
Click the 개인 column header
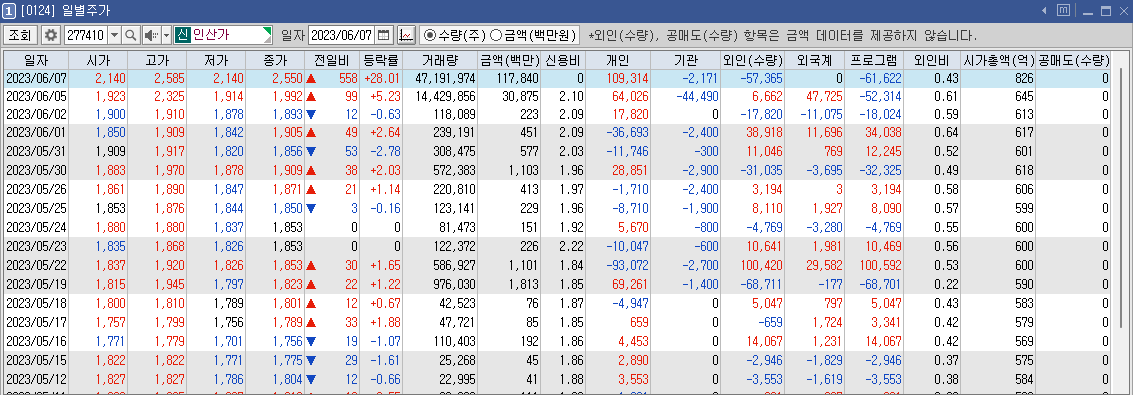pos(618,61)
